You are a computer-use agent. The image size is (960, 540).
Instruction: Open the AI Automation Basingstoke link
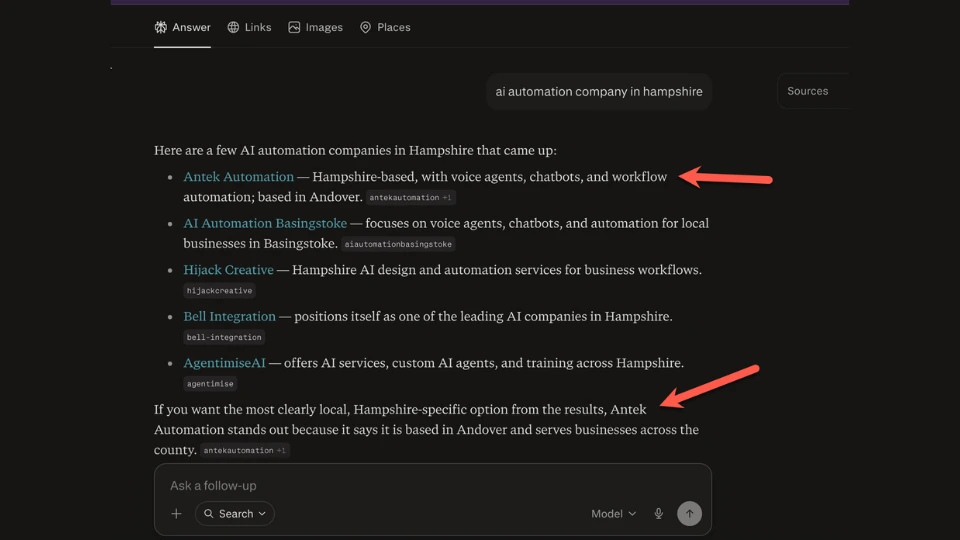tap(265, 223)
